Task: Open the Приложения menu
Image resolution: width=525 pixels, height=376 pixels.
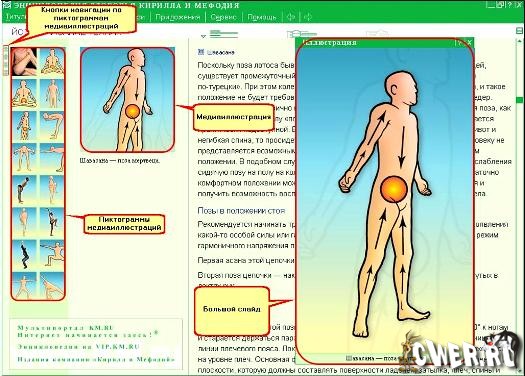Action: pyautogui.click(x=177, y=17)
